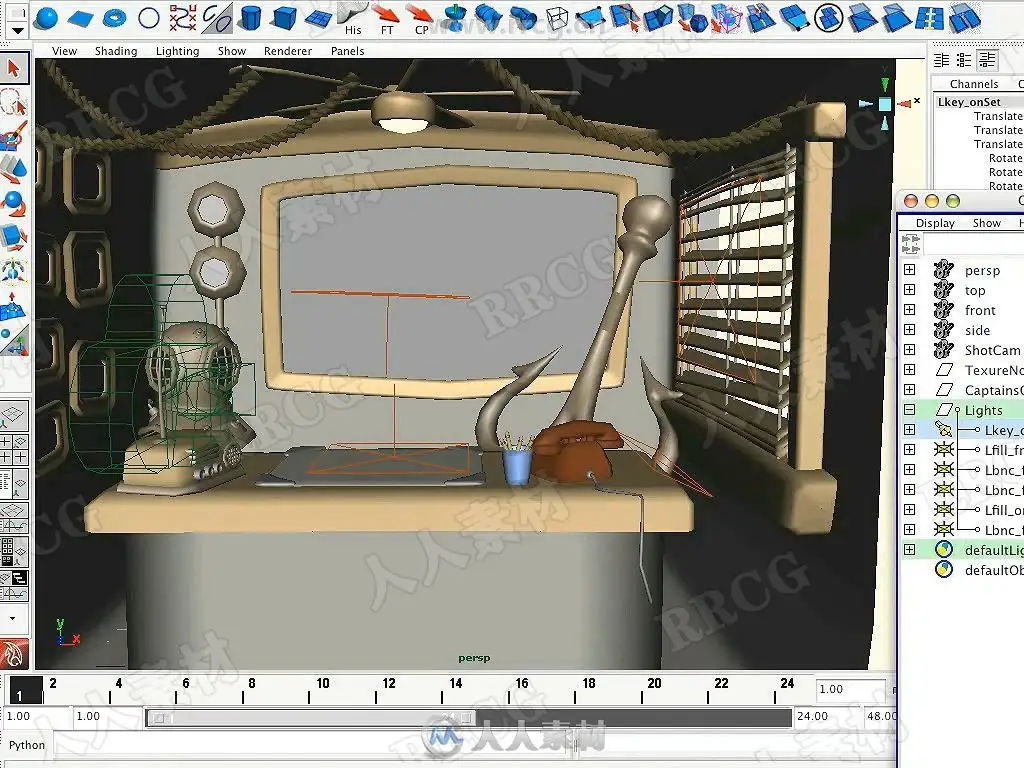Expand the persp camera node
The image size is (1024, 768).
pyautogui.click(x=909, y=270)
